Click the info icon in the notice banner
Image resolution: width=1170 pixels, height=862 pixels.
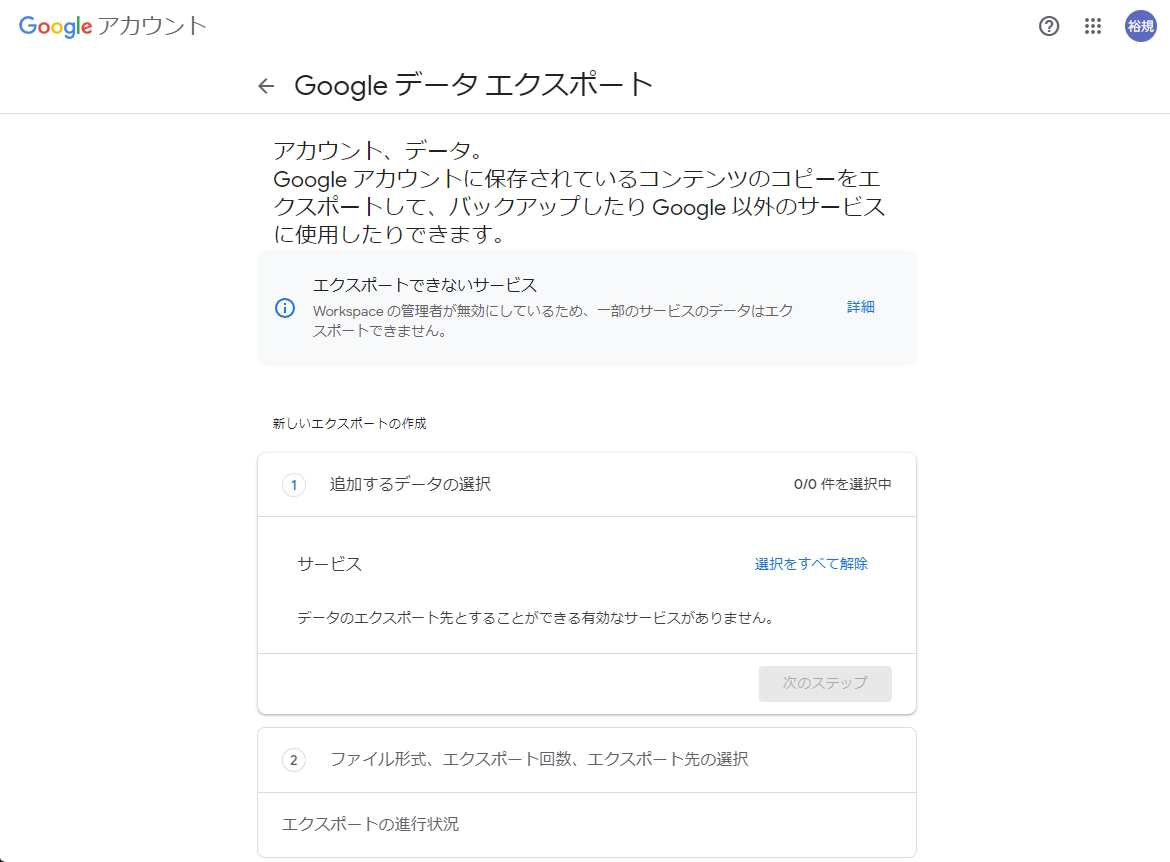285,308
